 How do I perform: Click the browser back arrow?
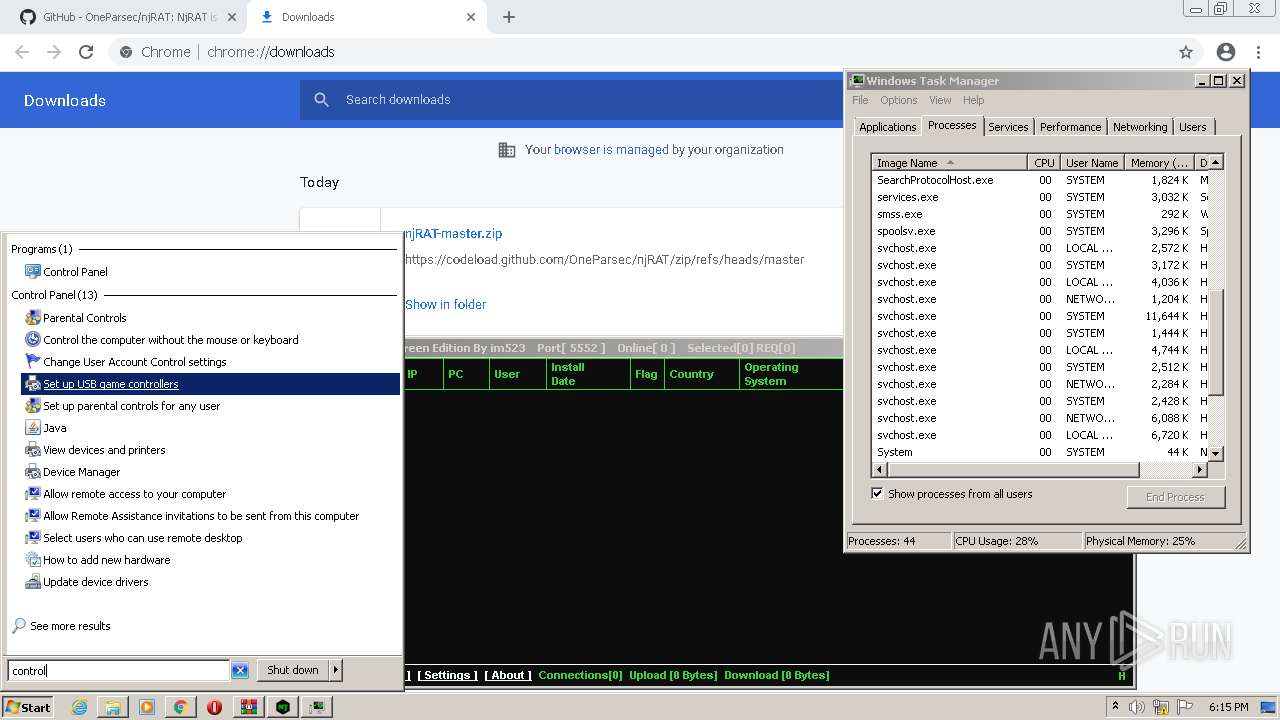click(22, 52)
